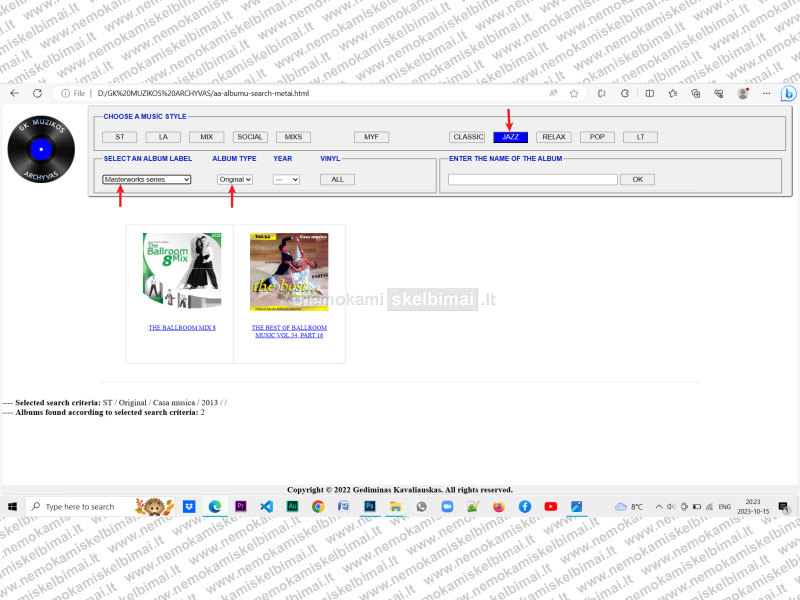Open Facebook shortcut in taskbar
This screenshot has height=600, width=800.
(x=524, y=506)
